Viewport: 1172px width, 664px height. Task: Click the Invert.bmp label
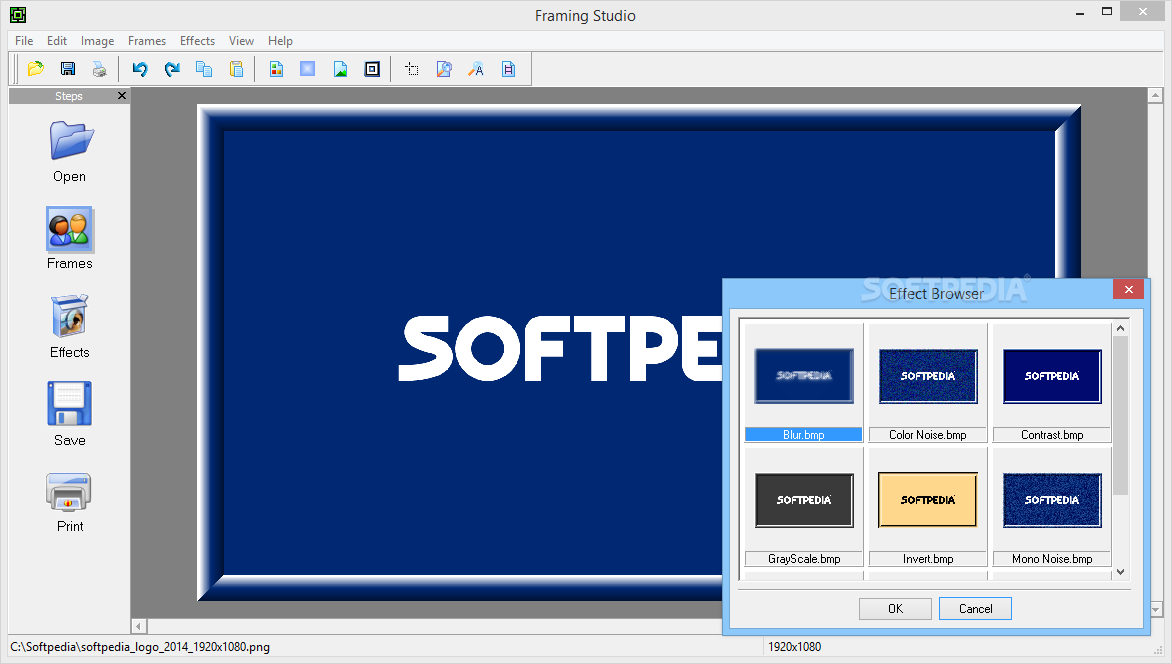(x=928, y=559)
